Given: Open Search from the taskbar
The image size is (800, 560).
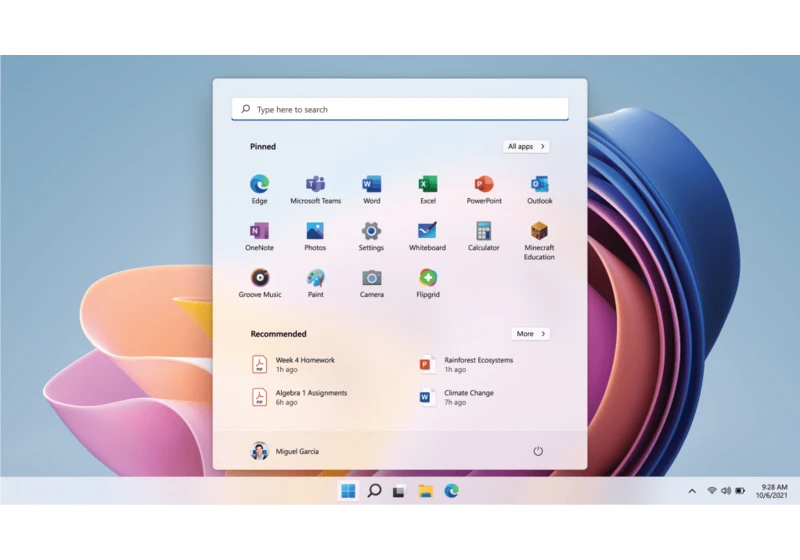Looking at the screenshot, I should click(x=374, y=491).
